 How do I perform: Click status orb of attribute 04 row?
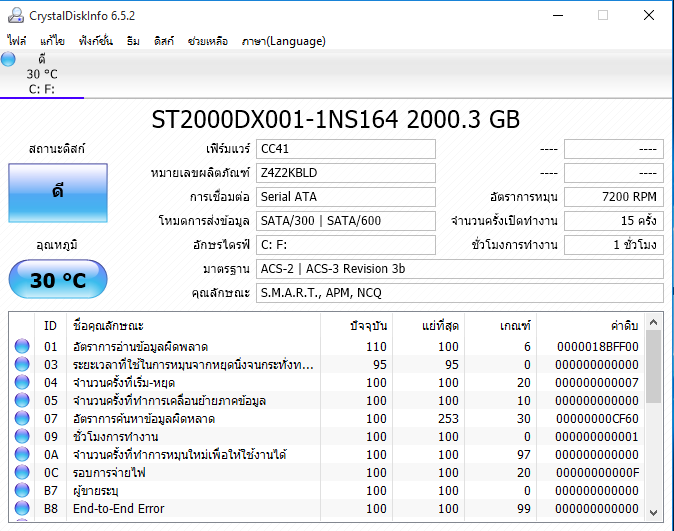click(x=22, y=382)
